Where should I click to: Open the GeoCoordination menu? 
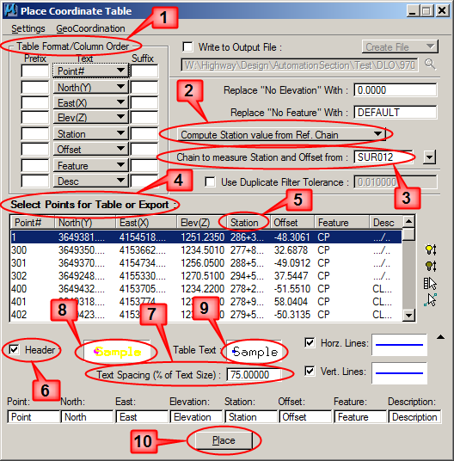91,29
